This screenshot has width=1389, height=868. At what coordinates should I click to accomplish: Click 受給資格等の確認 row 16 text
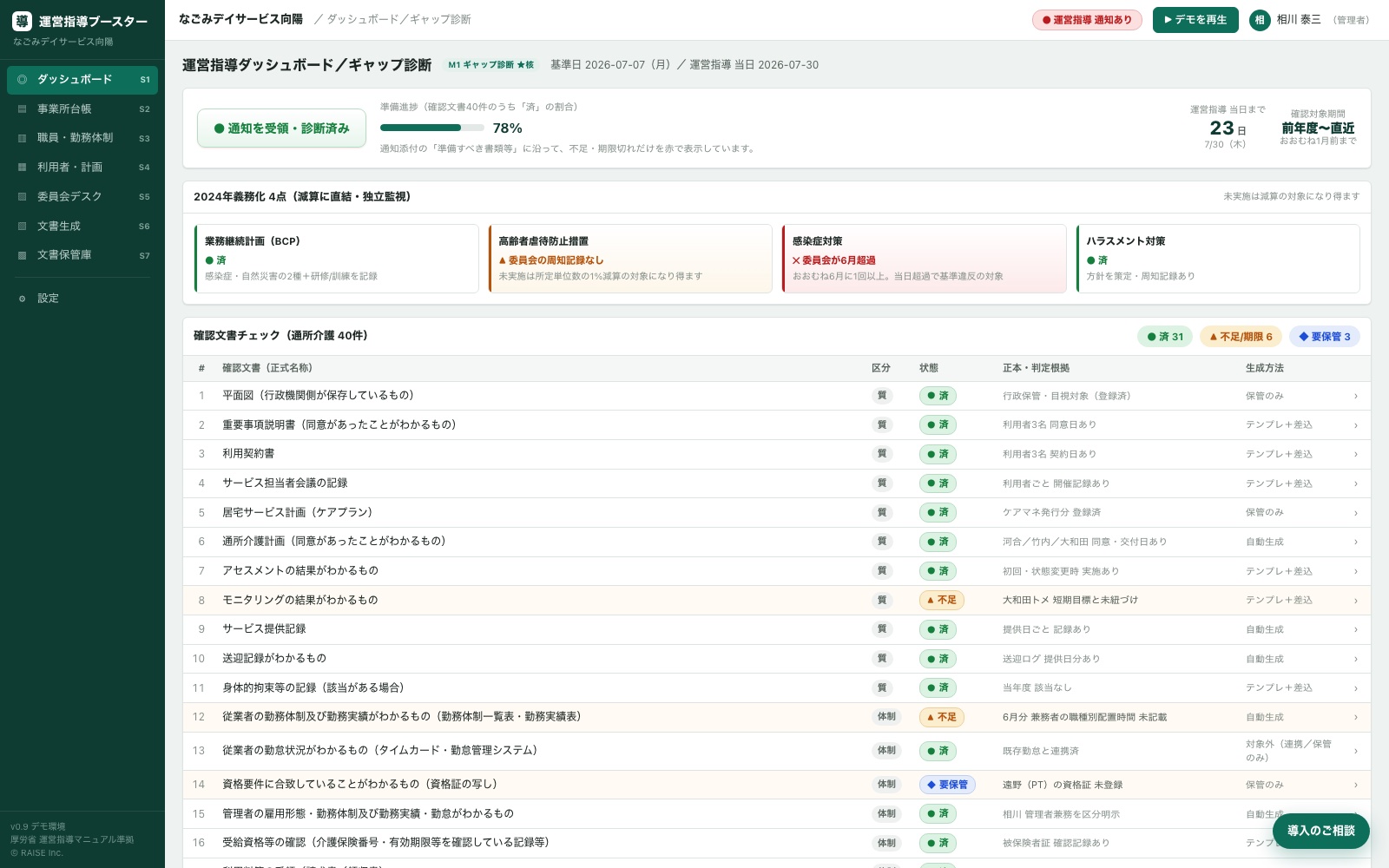[385, 843]
